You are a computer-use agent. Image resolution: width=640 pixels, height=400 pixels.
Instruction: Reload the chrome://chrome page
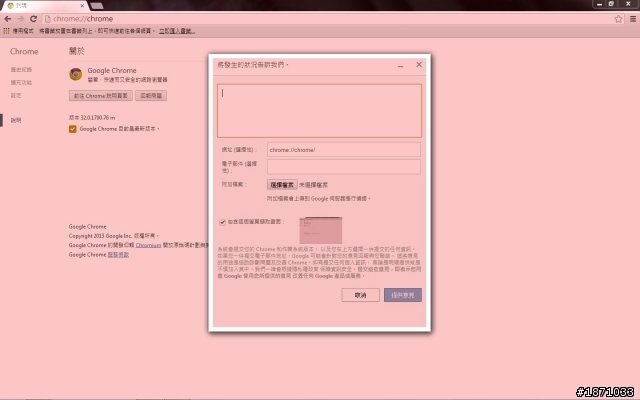33,19
